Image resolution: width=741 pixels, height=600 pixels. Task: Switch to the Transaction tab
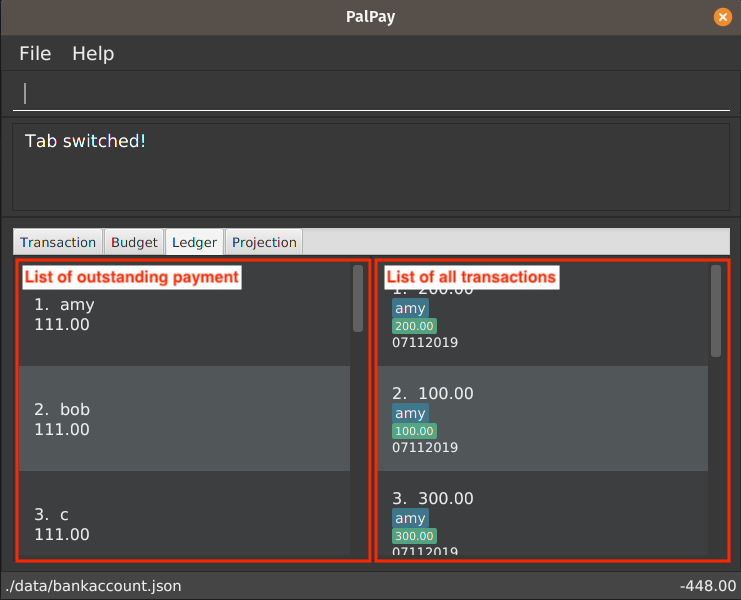tap(58, 242)
